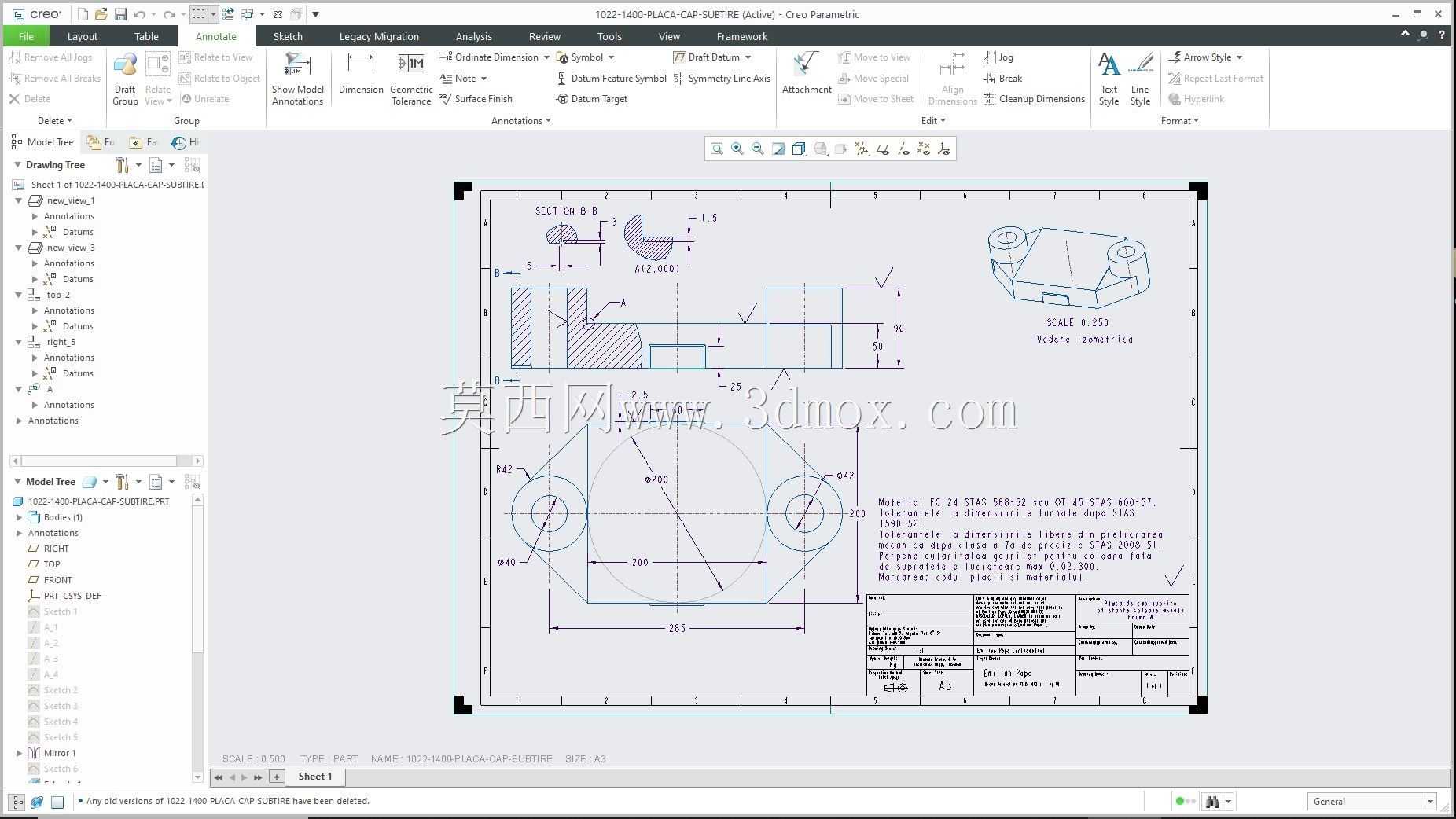Image resolution: width=1456 pixels, height=819 pixels.
Task: Click the Repaint icon in graphics toolbar
Action: (778, 149)
